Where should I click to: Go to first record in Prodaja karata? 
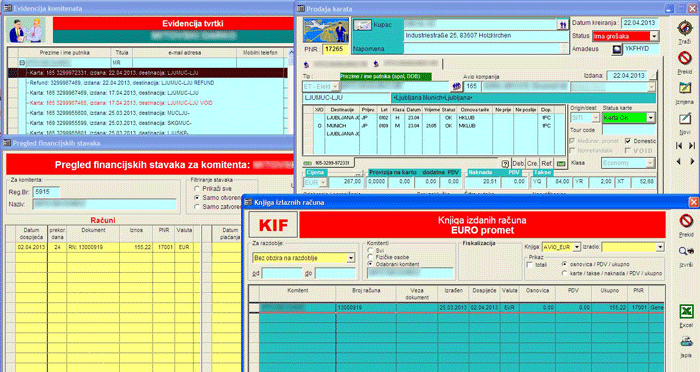click(679, 146)
